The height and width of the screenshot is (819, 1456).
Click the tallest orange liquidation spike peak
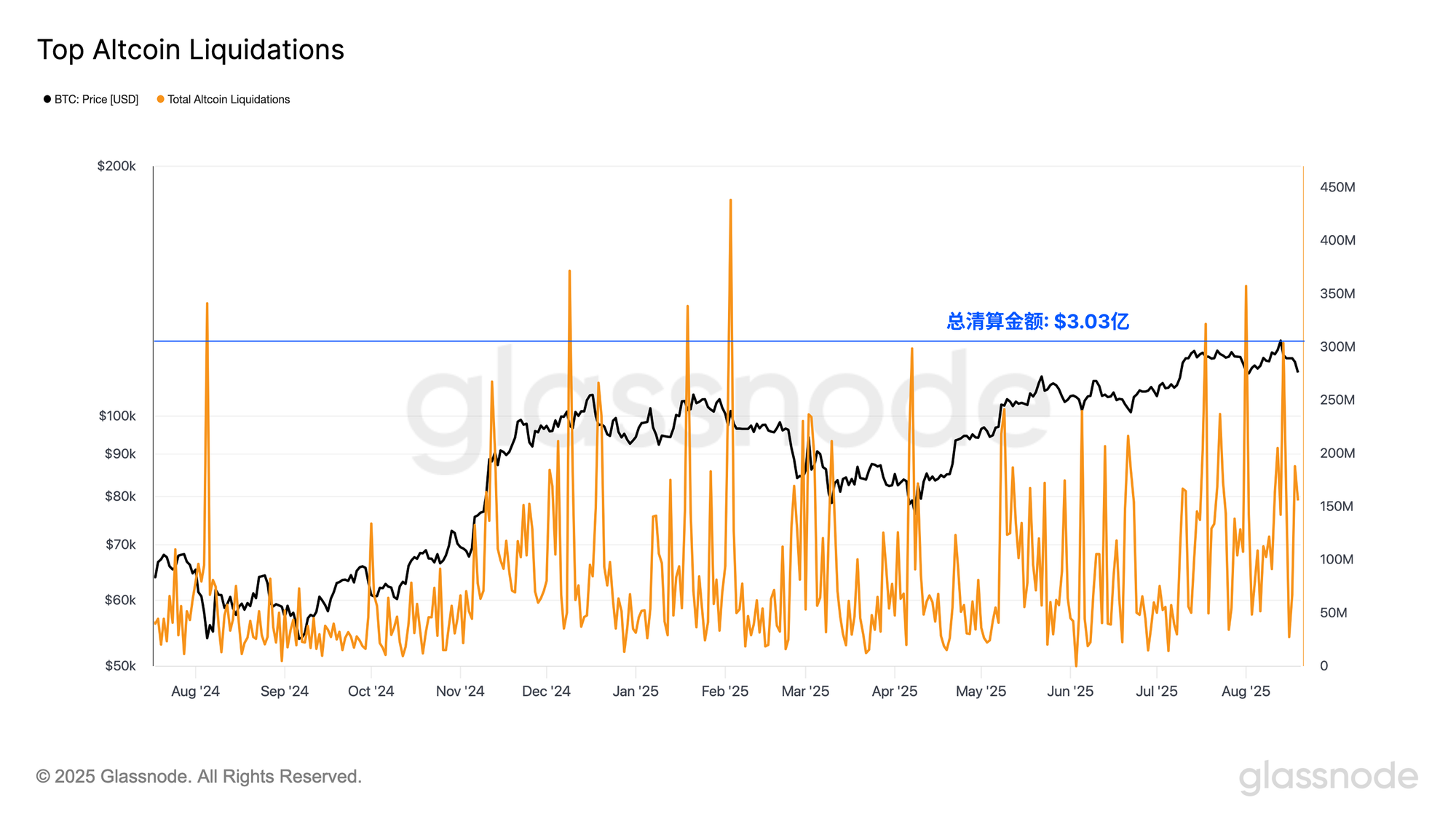(x=730, y=200)
